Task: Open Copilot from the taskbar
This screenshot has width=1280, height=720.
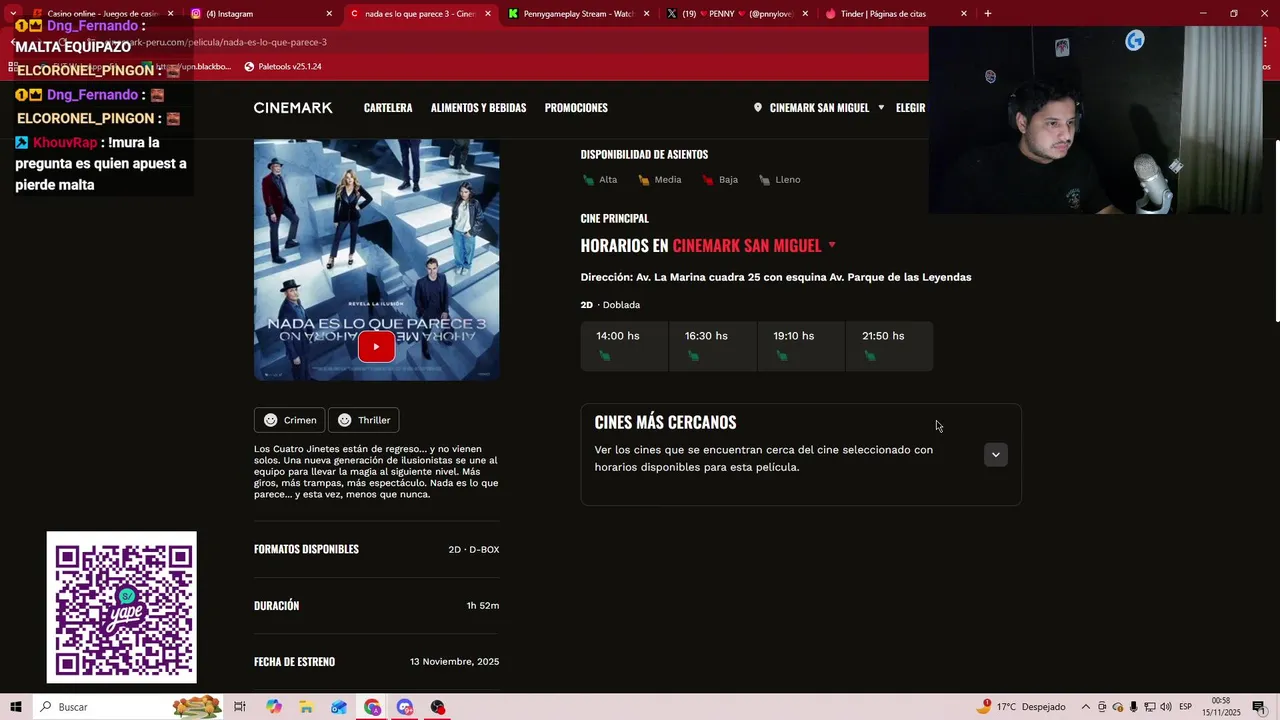Action: [x=274, y=707]
